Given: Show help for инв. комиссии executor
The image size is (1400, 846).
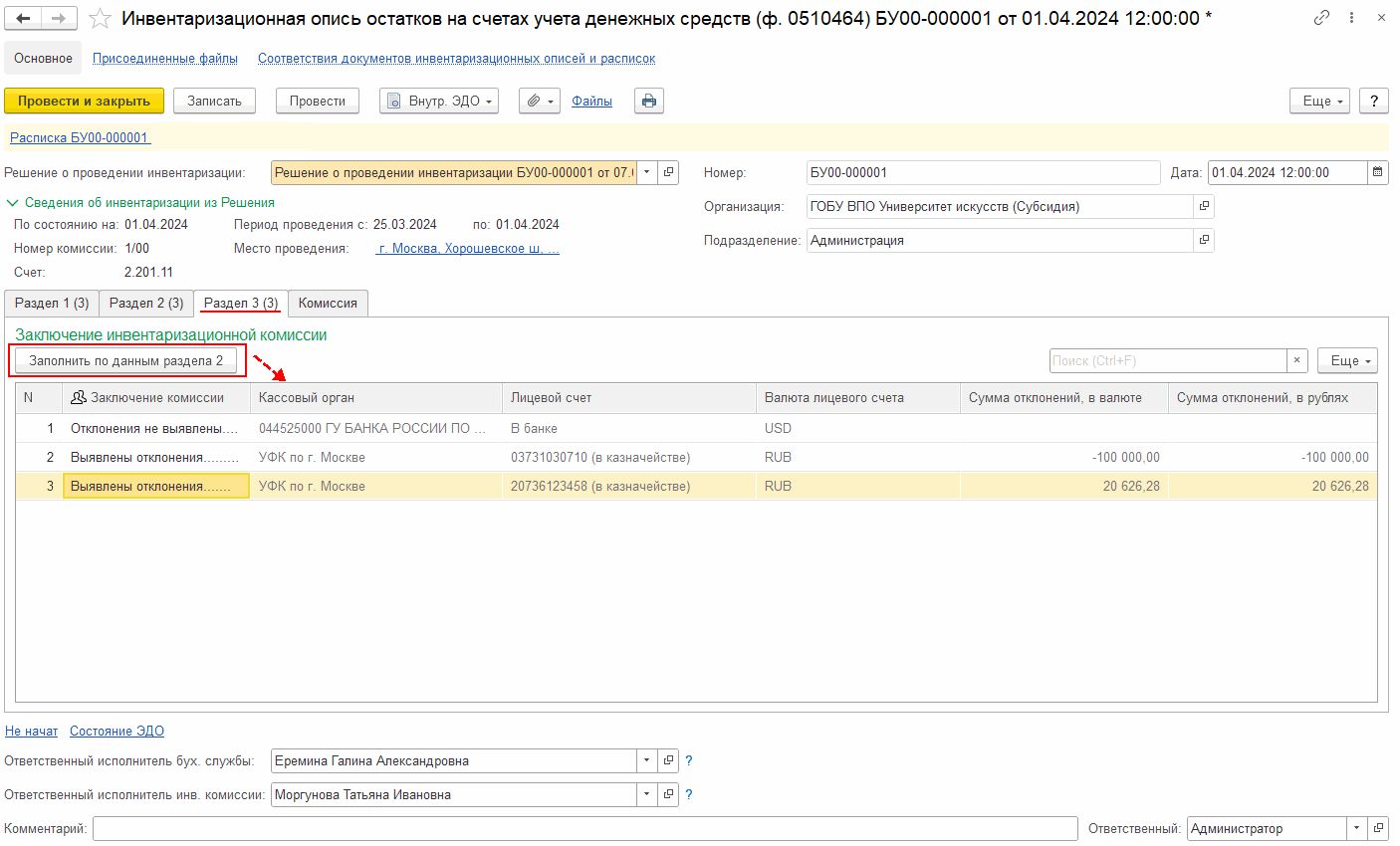Looking at the screenshot, I should point(689,794).
